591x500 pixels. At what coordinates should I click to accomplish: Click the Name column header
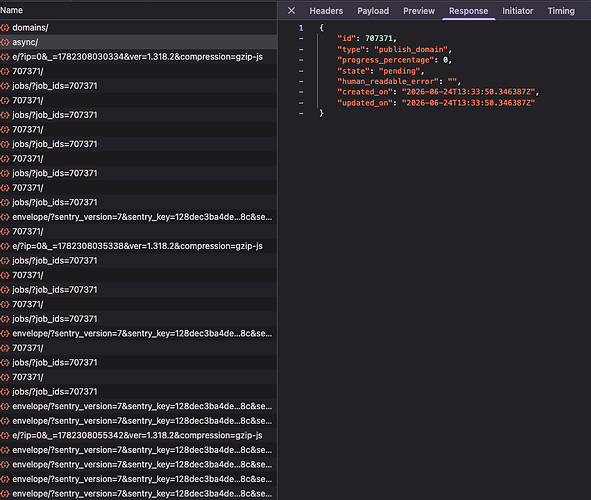tap(11, 10)
